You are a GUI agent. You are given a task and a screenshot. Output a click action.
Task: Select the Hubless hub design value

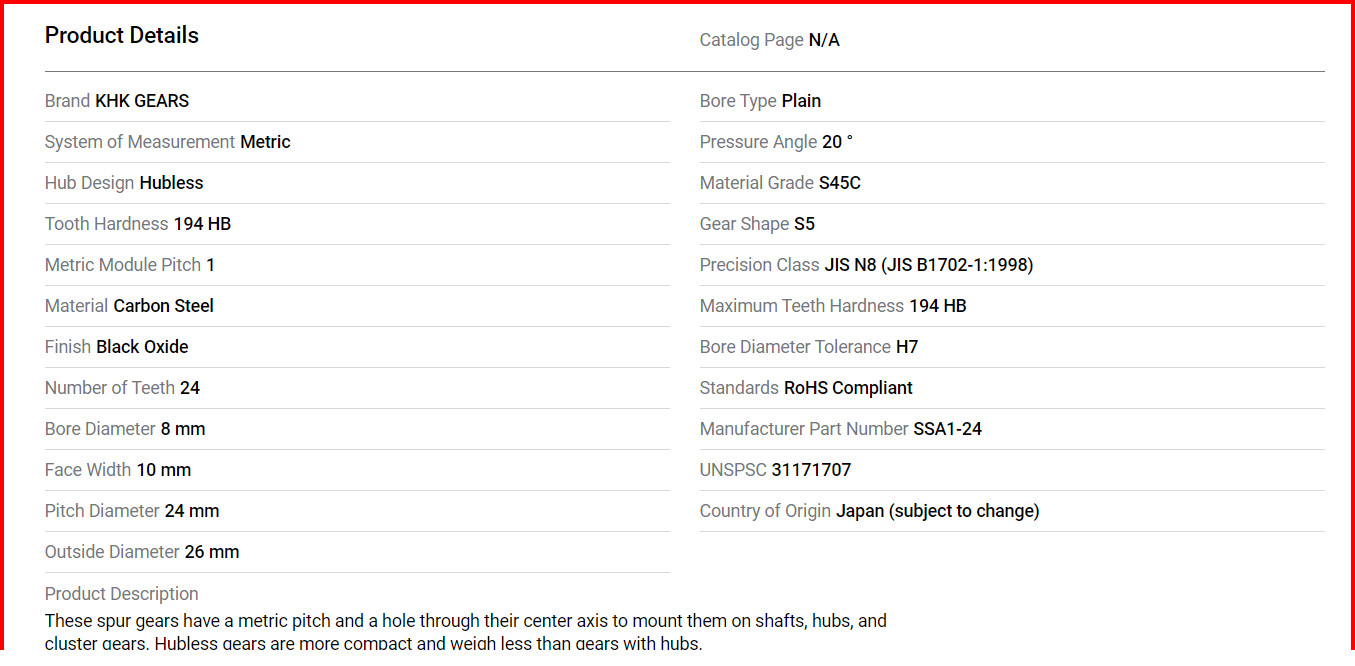171,183
